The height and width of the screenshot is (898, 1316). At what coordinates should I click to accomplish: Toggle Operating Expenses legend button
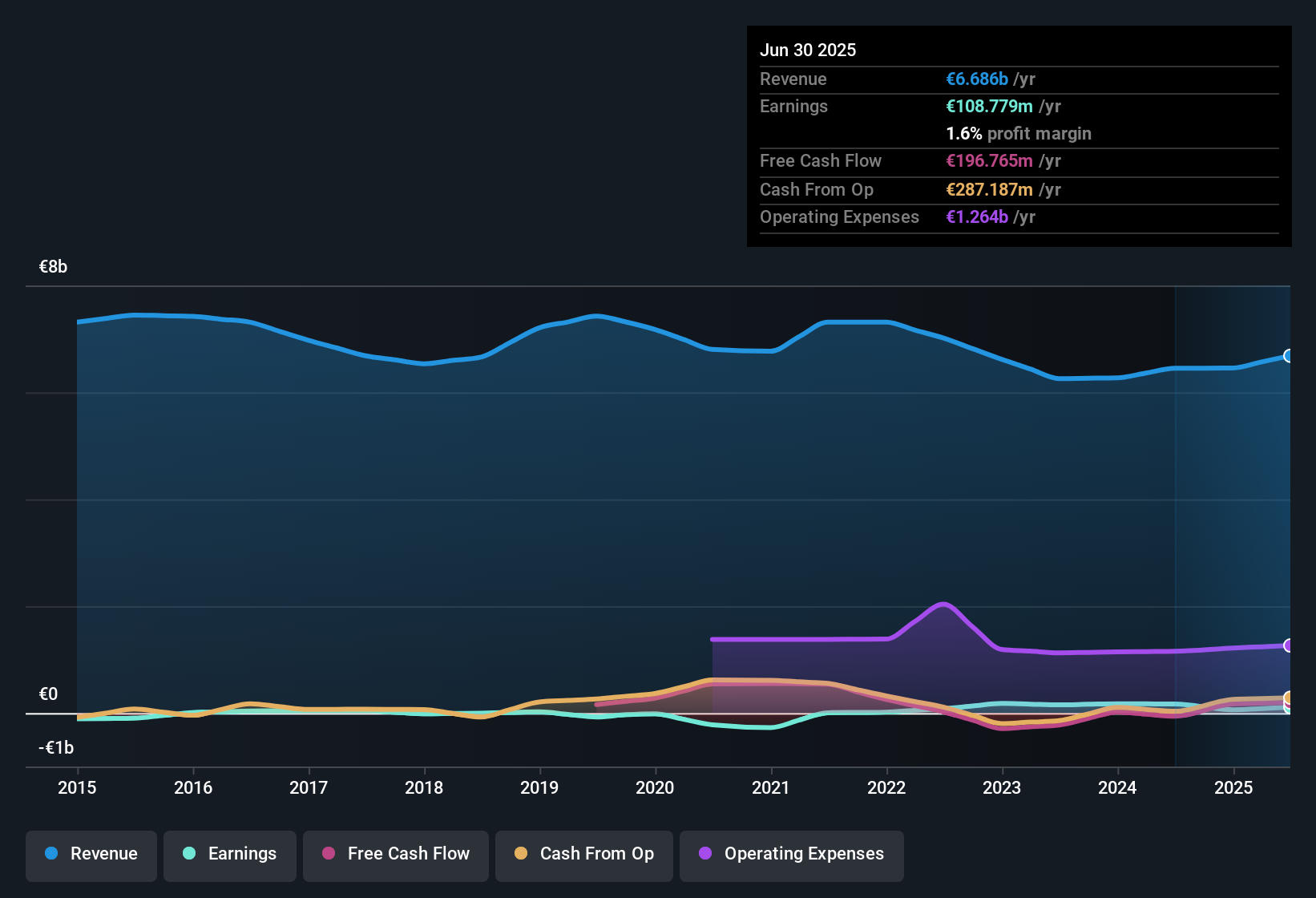792,854
